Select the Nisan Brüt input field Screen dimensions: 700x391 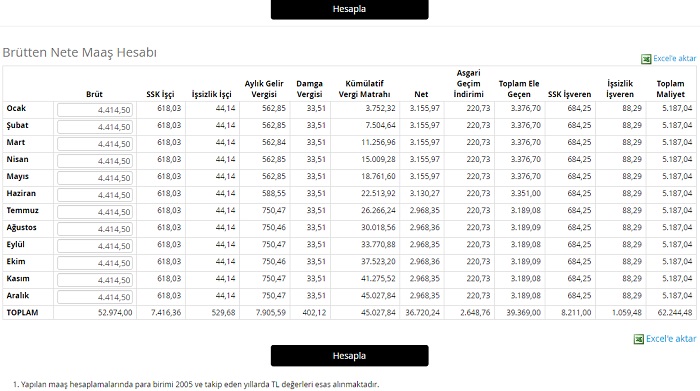(x=95, y=161)
